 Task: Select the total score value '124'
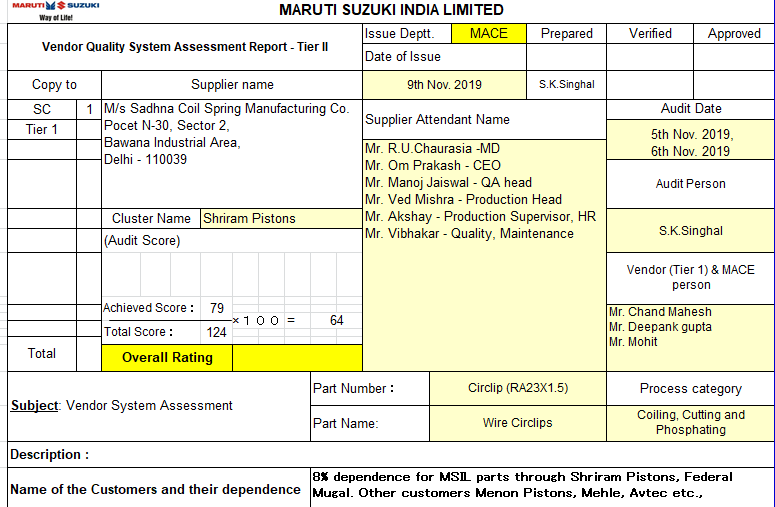point(216,332)
